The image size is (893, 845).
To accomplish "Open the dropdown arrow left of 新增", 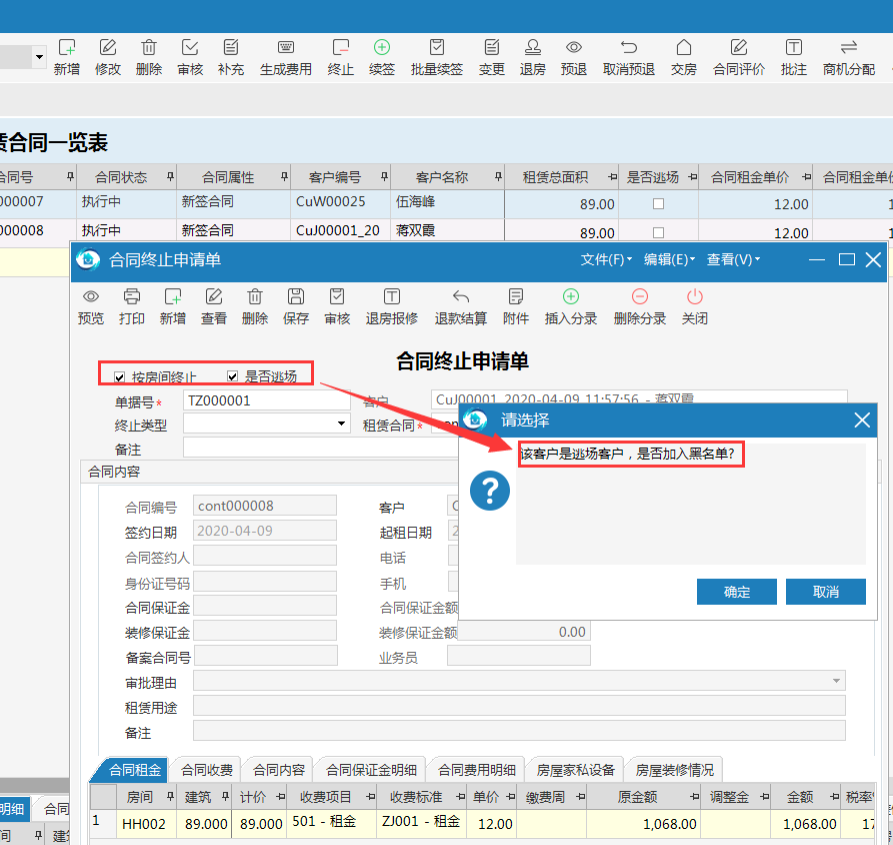I will [39, 57].
